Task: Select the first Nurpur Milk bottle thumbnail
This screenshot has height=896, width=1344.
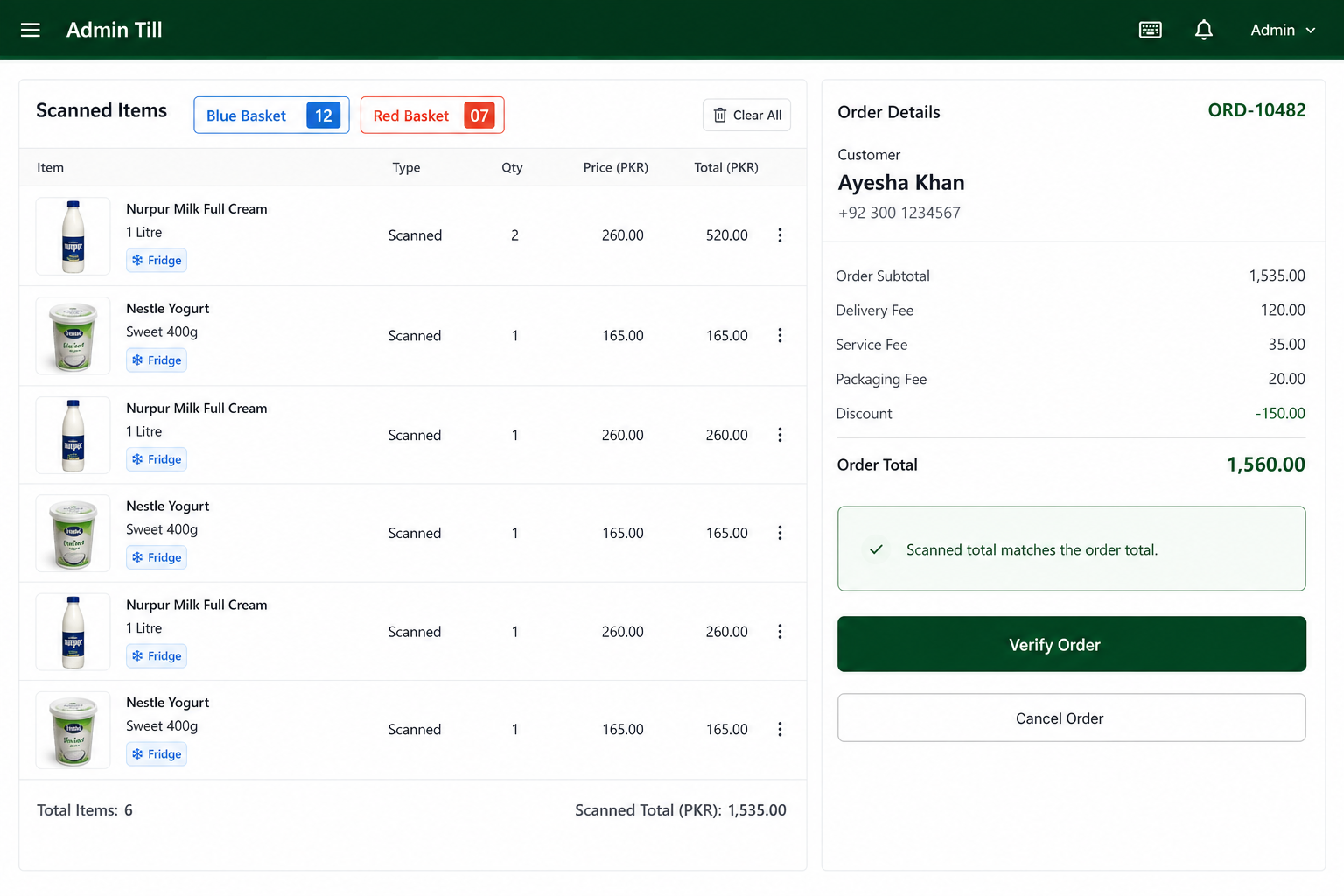Action: (73, 236)
